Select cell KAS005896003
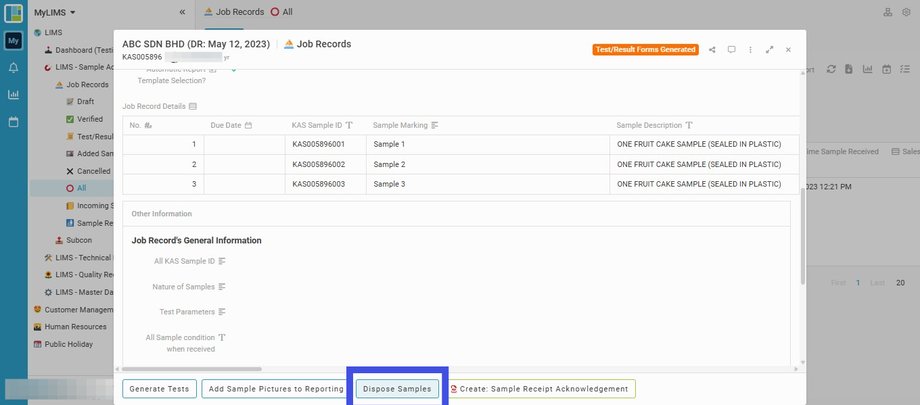 point(326,184)
